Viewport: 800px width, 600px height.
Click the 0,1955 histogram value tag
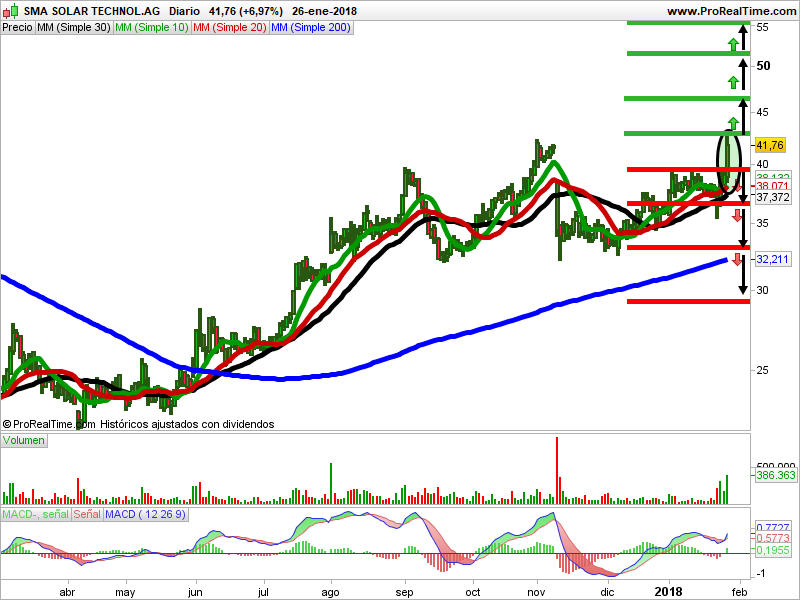(772, 550)
